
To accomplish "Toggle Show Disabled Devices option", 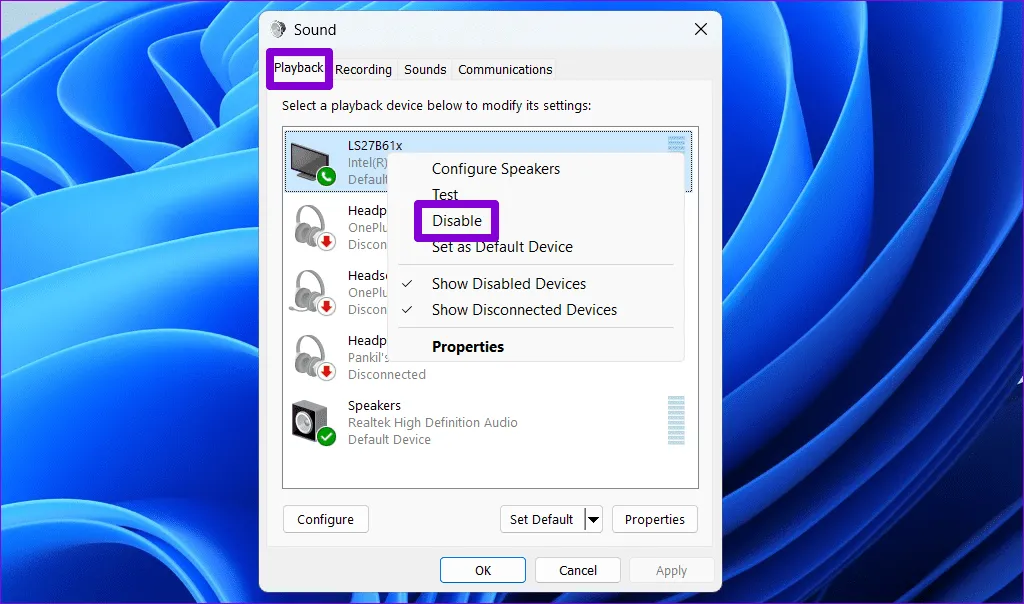I will point(508,284).
